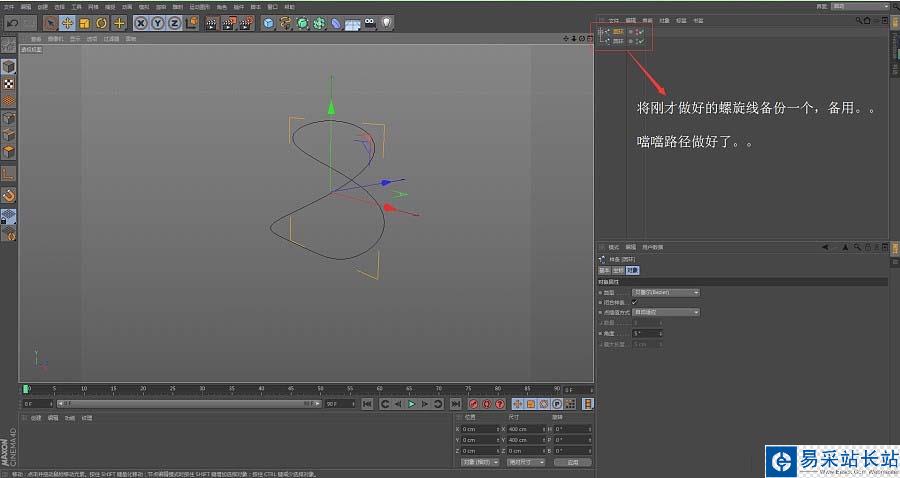Select the highlighted top spline object row
Viewport: 900px width, 478px height.
(618, 32)
